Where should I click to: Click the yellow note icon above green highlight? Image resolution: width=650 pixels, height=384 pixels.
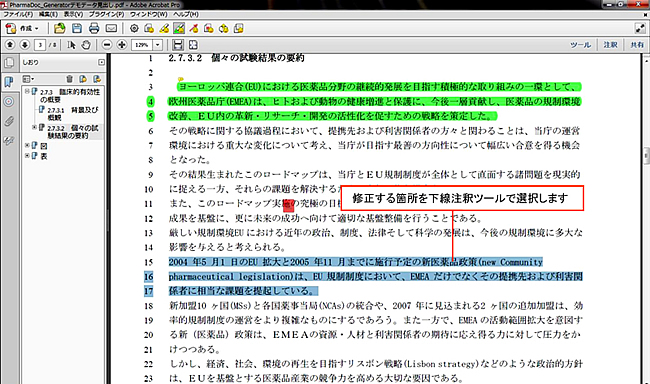[x=180, y=79]
